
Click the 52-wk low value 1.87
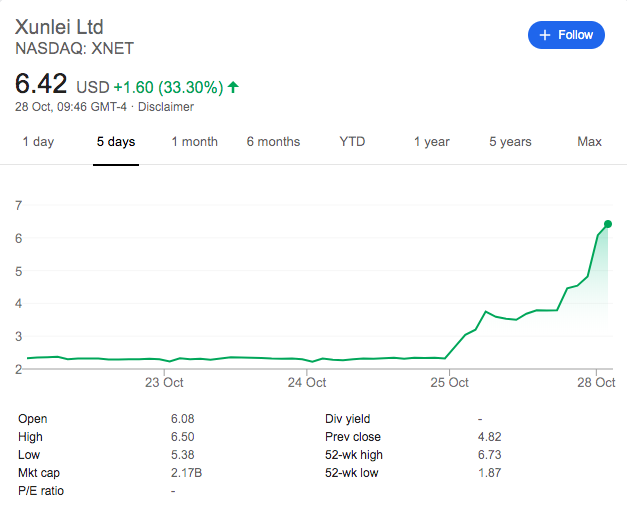(489, 473)
